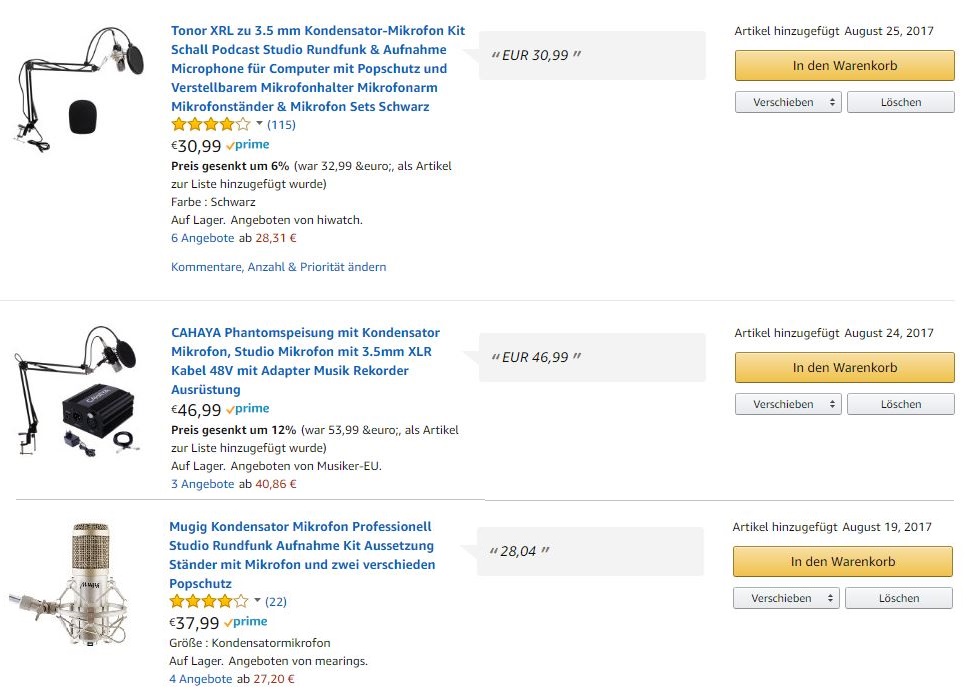Open the 115 reviews link
This screenshot has width=969, height=692.
click(x=281, y=125)
